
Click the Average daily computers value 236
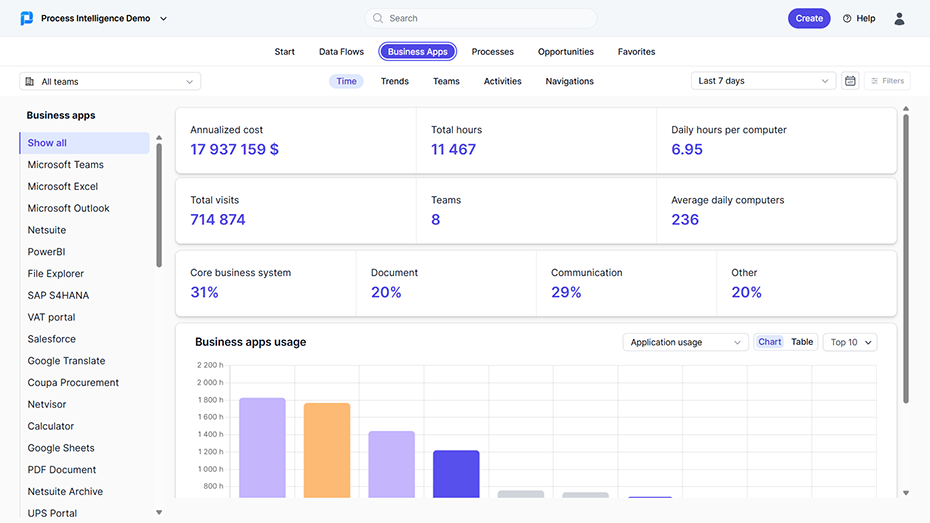pyautogui.click(x=685, y=220)
